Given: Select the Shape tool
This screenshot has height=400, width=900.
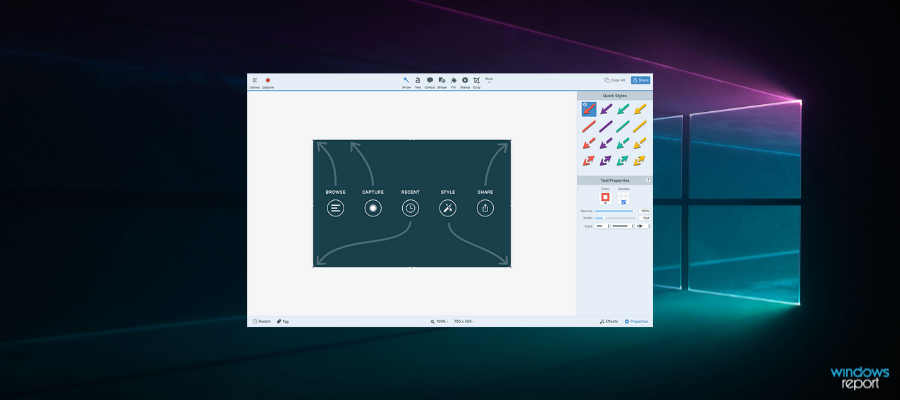Looking at the screenshot, I should pyautogui.click(x=442, y=83).
